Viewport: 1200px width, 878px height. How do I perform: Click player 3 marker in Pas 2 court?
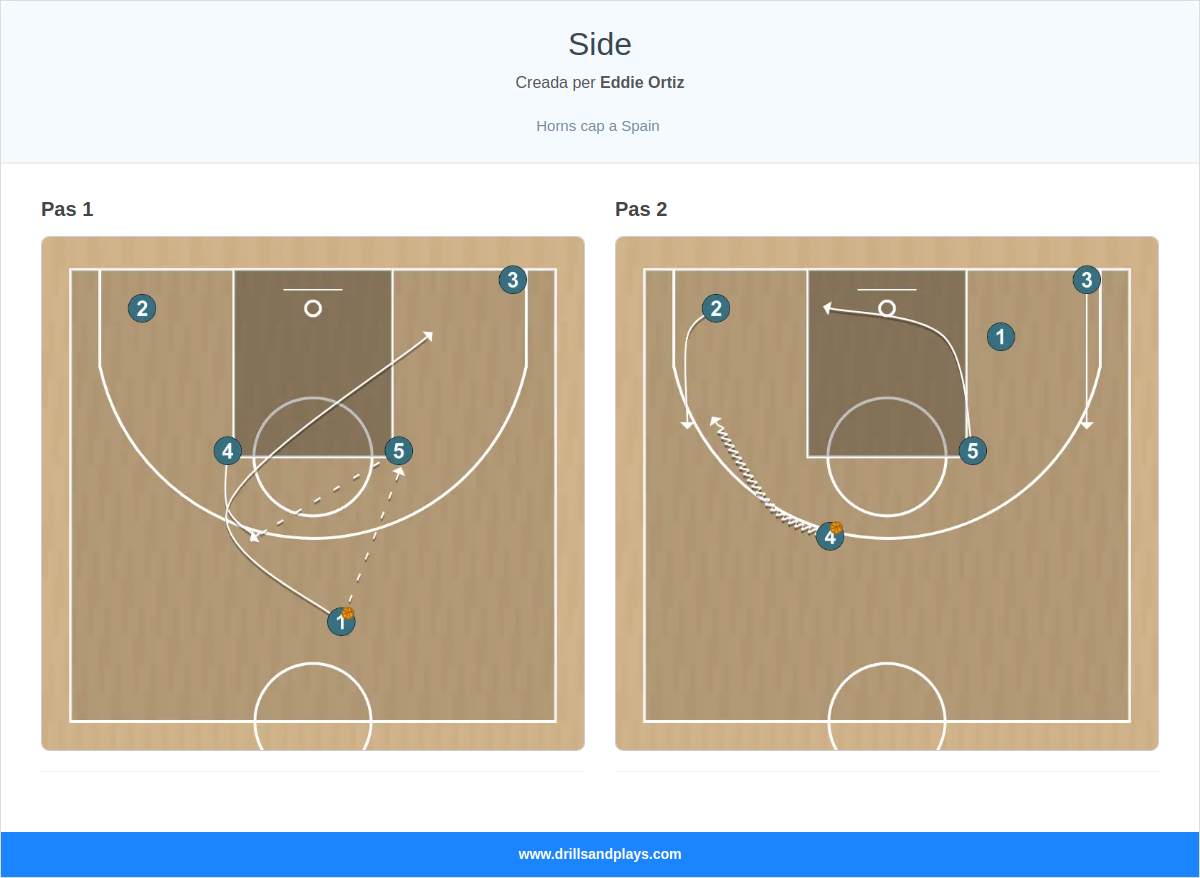coord(1087,280)
